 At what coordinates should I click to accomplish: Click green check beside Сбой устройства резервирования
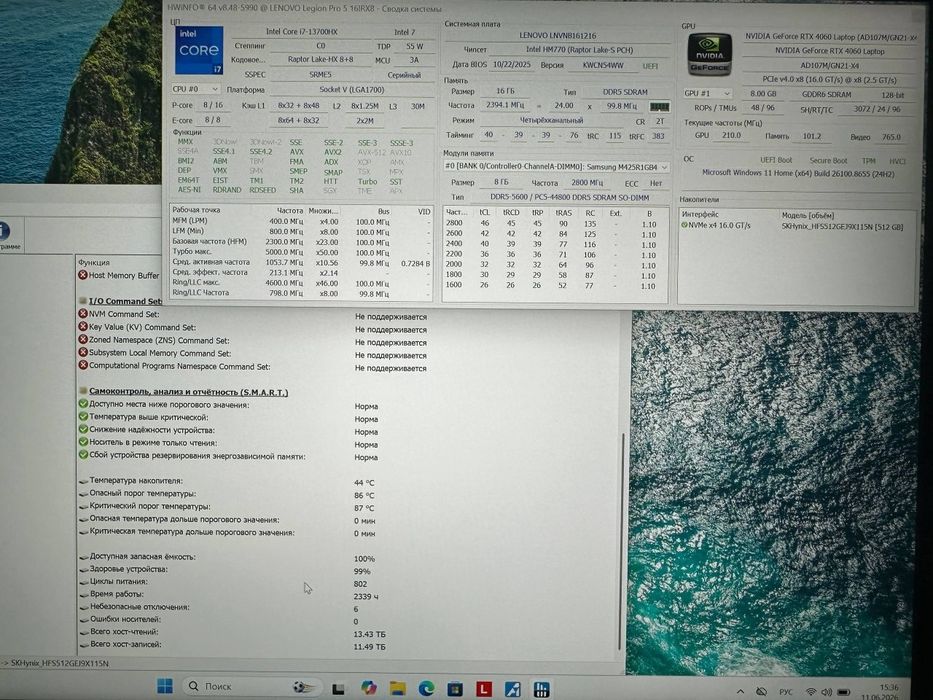pos(83,455)
